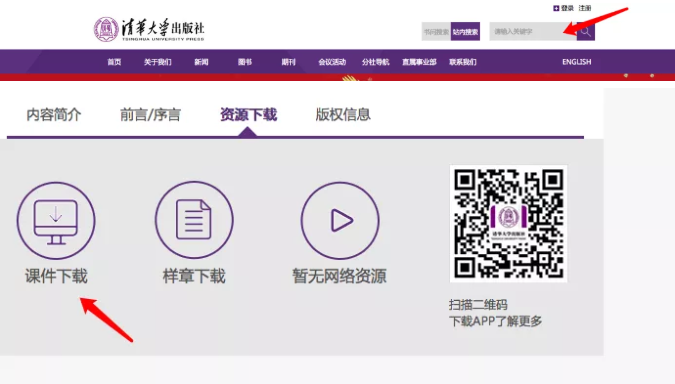Select the 书问搜索 search mode
The width and height of the screenshot is (675, 384).
(436, 31)
